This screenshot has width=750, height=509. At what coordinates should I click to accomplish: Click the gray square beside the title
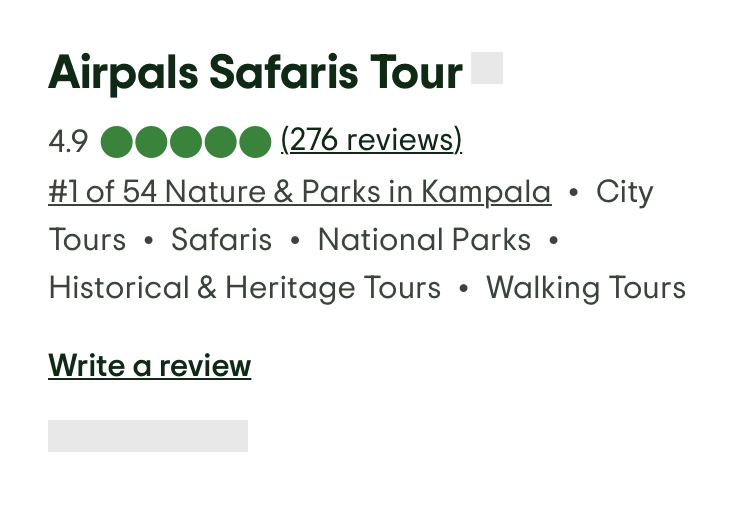tap(487, 68)
